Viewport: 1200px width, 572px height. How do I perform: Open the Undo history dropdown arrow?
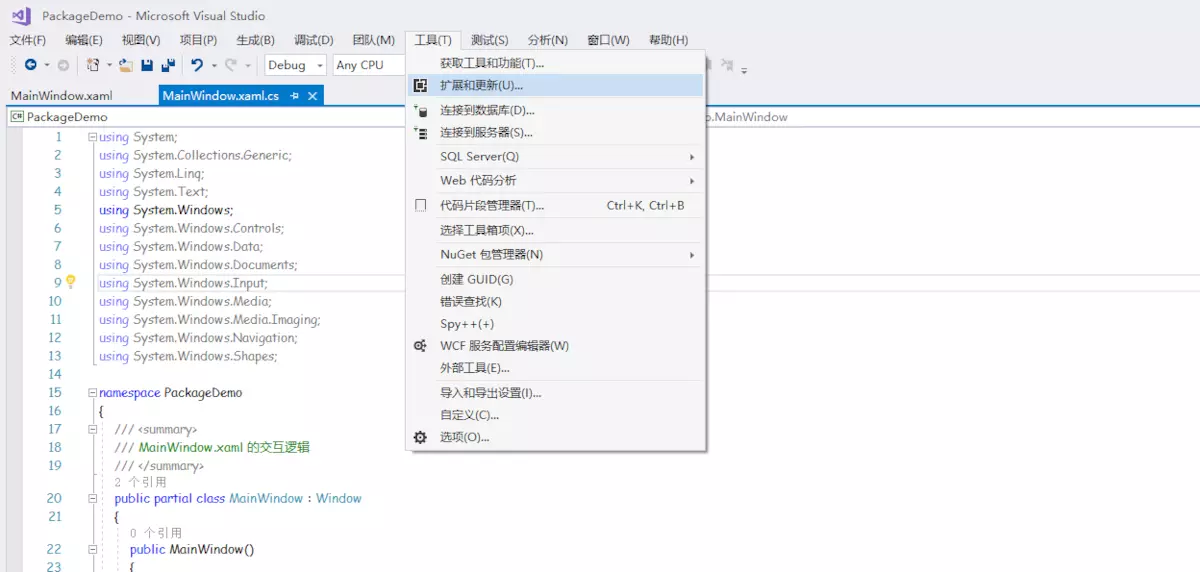pos(213,65)
